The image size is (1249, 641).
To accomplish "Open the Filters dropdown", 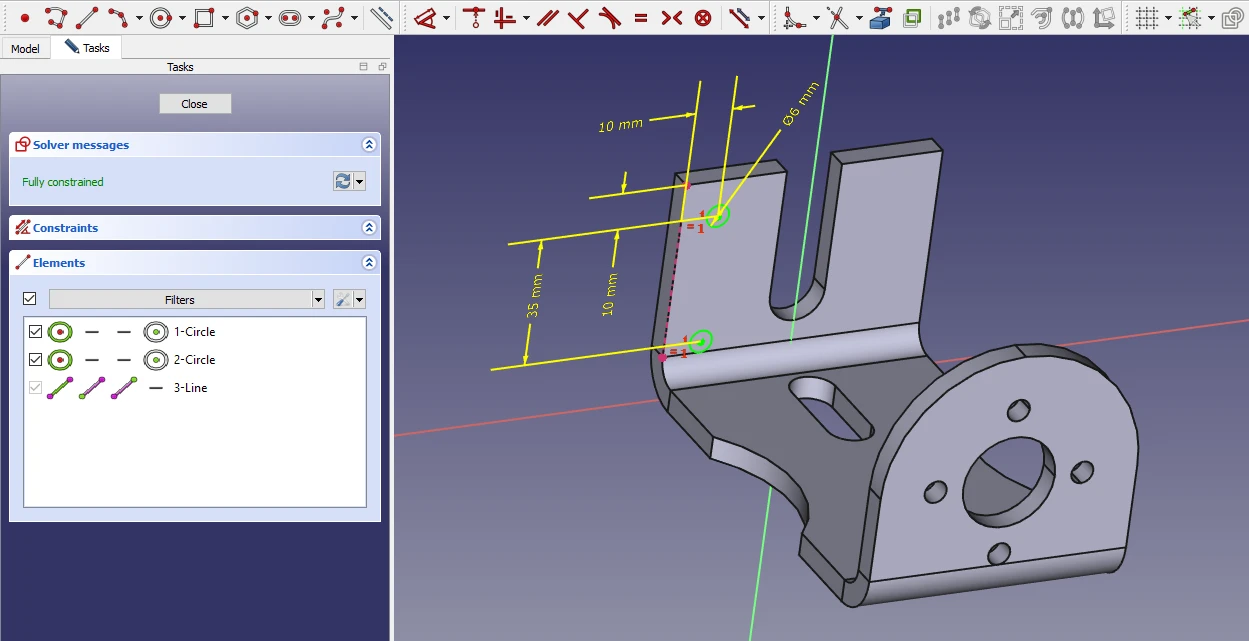I will point(318,300).
